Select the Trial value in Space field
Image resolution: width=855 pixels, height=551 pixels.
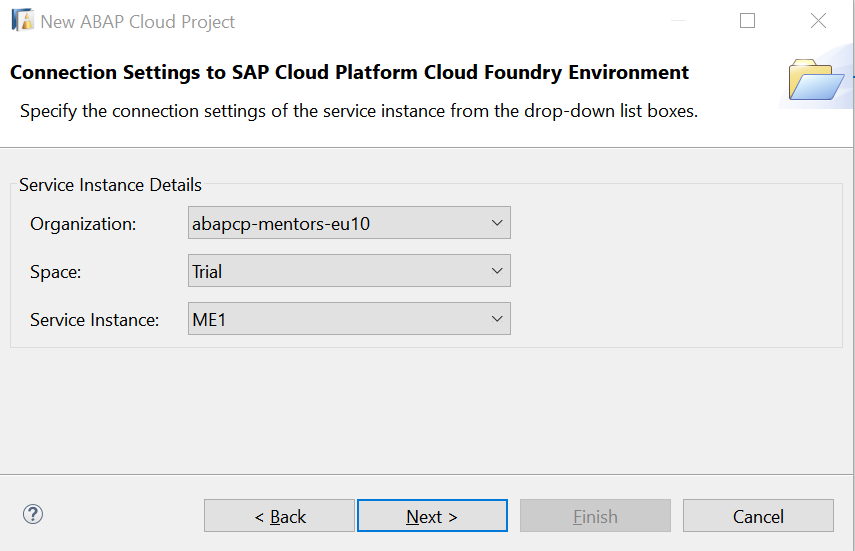point(207,271)
